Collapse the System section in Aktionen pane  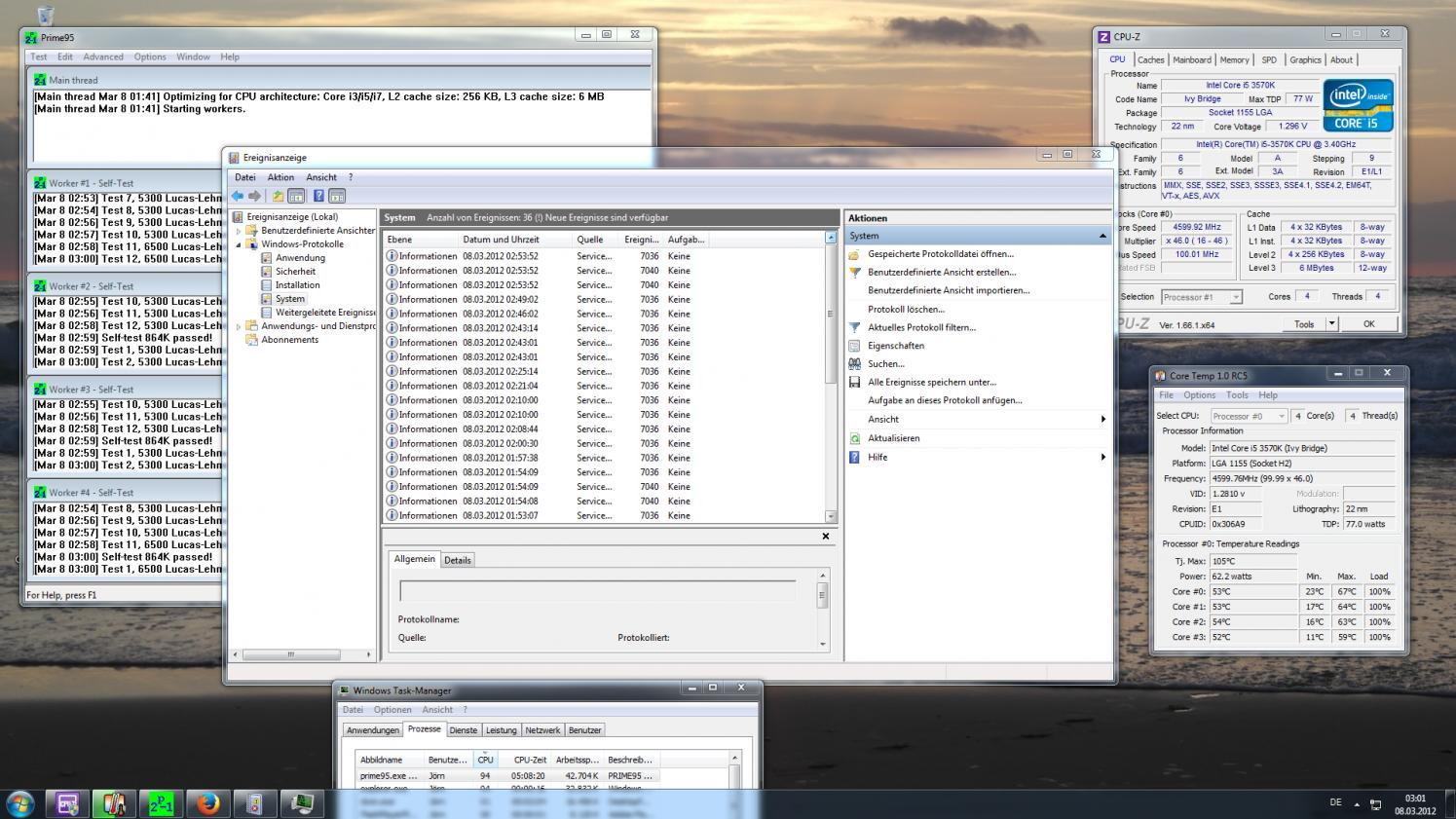click(1102, 236)
